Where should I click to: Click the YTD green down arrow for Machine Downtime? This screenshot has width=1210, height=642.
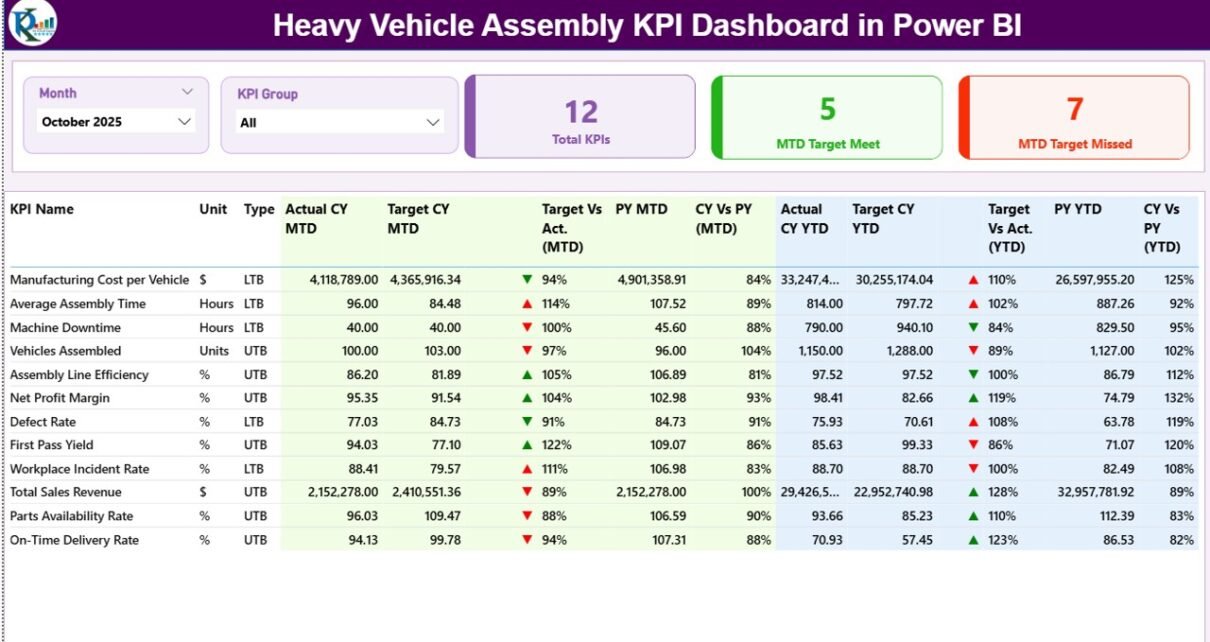coord(973,328)
